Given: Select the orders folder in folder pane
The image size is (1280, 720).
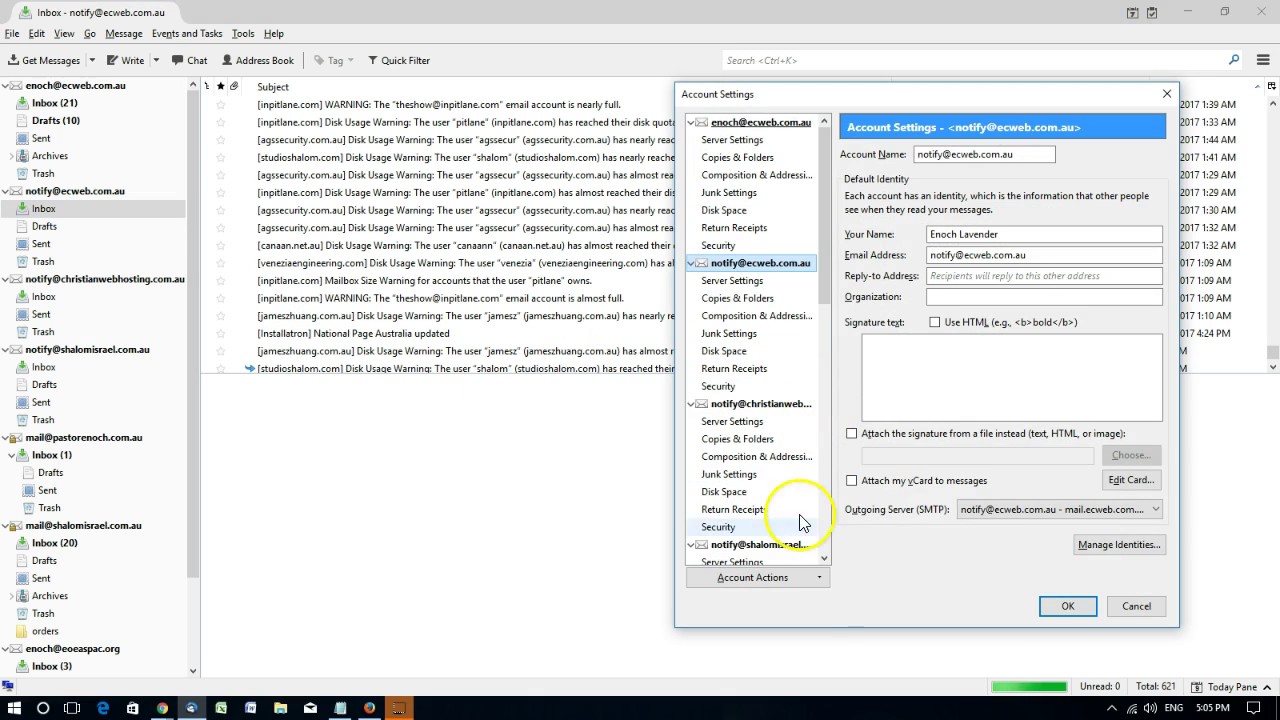Looking at the screenshot, I should point(45,631).
